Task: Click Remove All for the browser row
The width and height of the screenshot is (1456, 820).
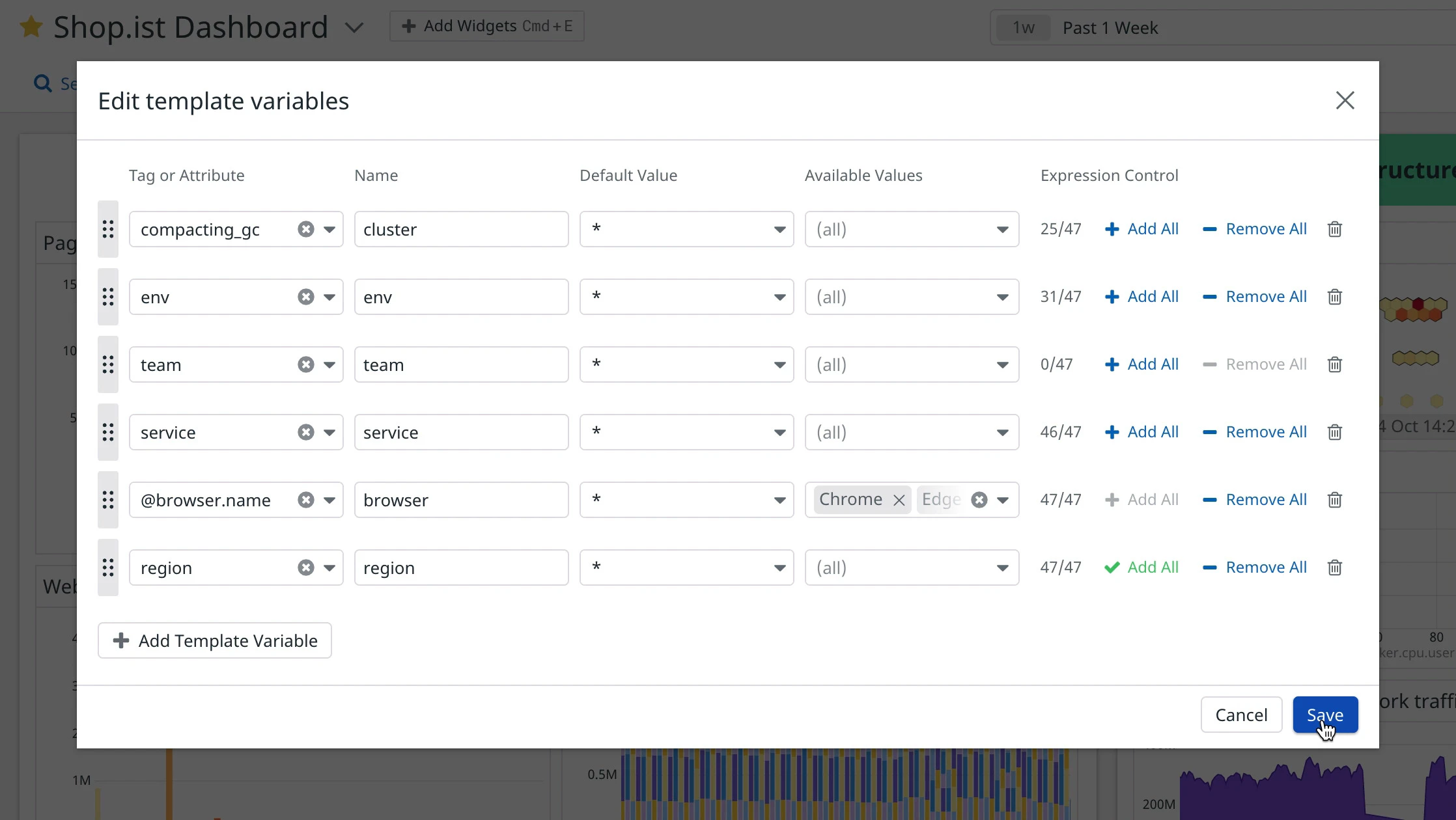Action: (x=1254, y=500)
